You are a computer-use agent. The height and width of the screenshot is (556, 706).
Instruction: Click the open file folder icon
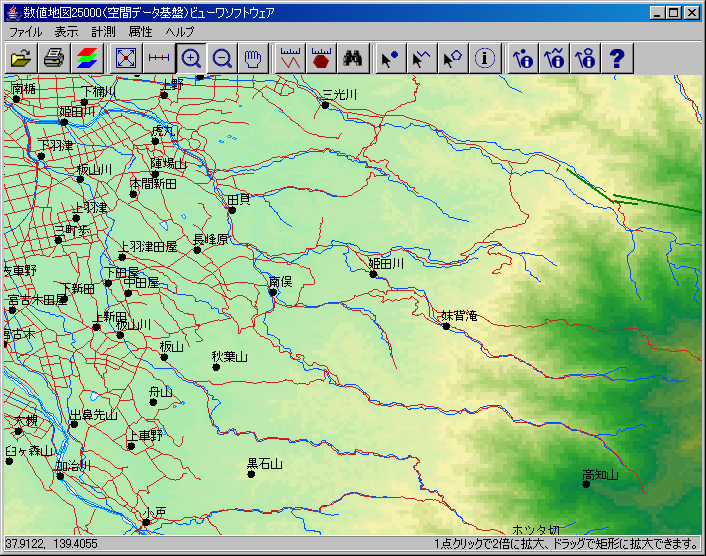(21, 59)
